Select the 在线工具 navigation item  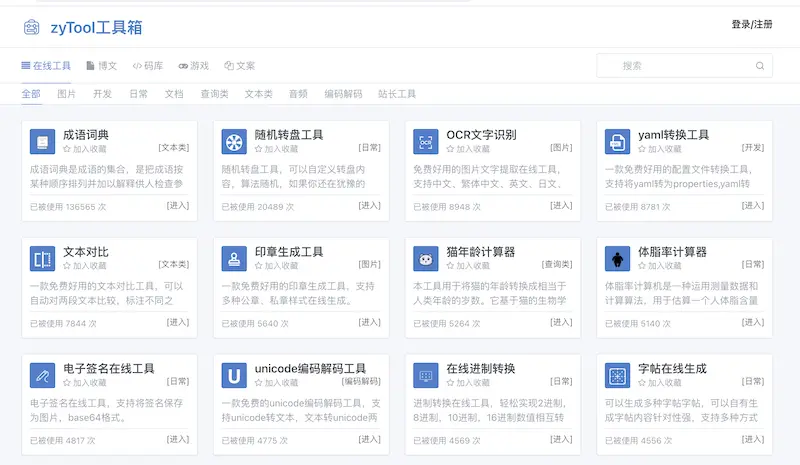point(46,66)
